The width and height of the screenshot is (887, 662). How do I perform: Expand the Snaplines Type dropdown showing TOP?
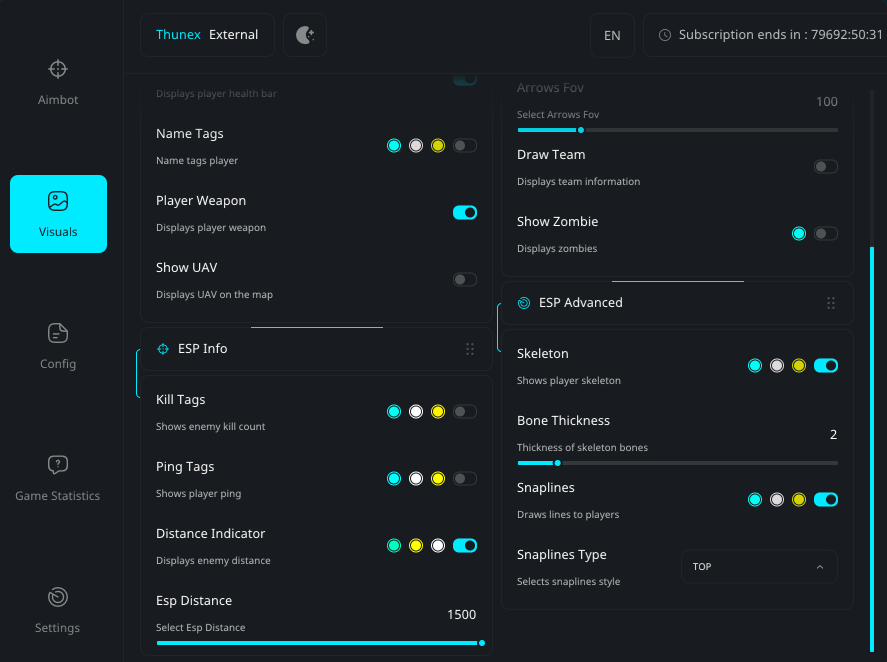click(759, 567)
